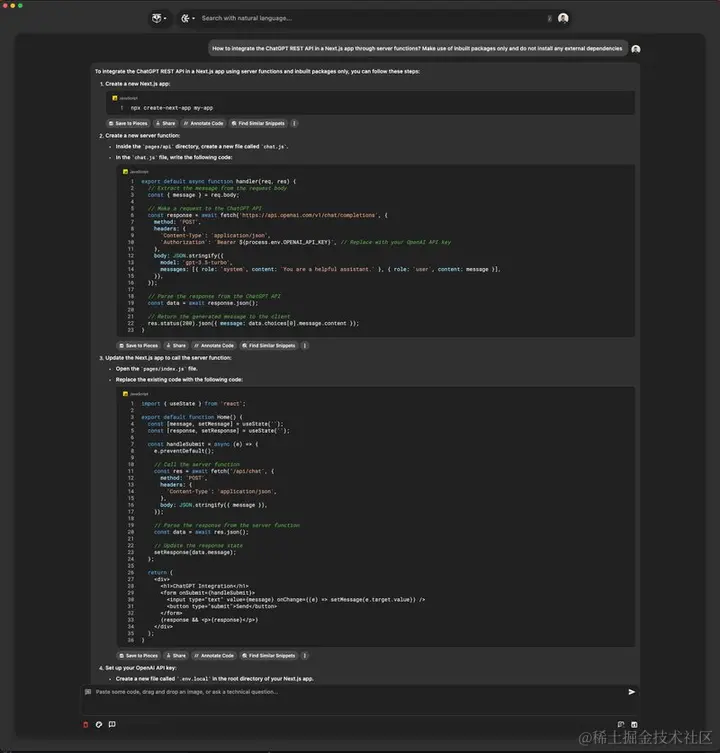Click the round icon beside the trash
The height and width of the screenshot is (753, 720).
click(99, 725)
